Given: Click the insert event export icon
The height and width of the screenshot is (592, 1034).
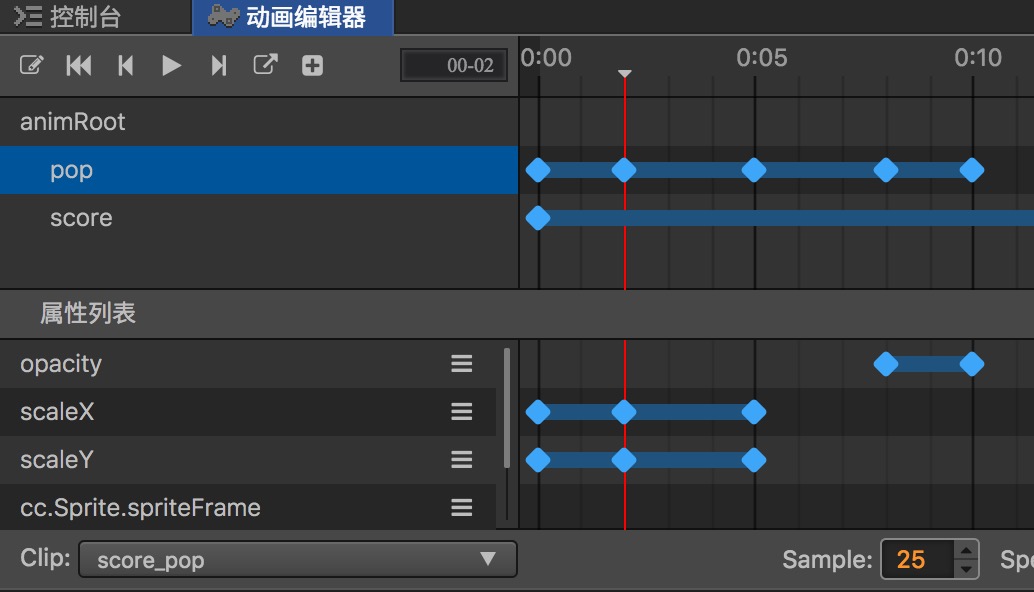Looking at the screenshot, I should pos(266,65).
